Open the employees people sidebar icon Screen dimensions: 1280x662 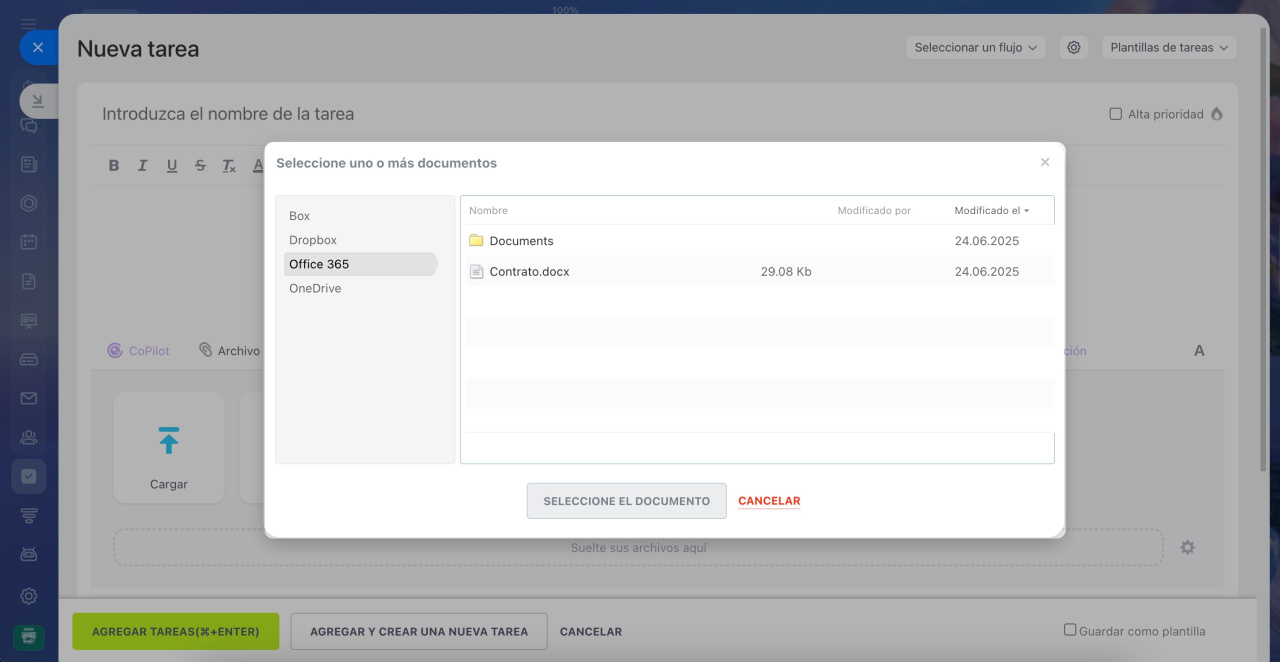click(29, 437)
